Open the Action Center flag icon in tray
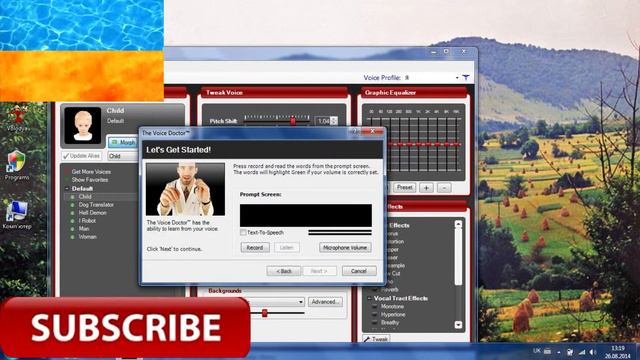 [570, 352]
